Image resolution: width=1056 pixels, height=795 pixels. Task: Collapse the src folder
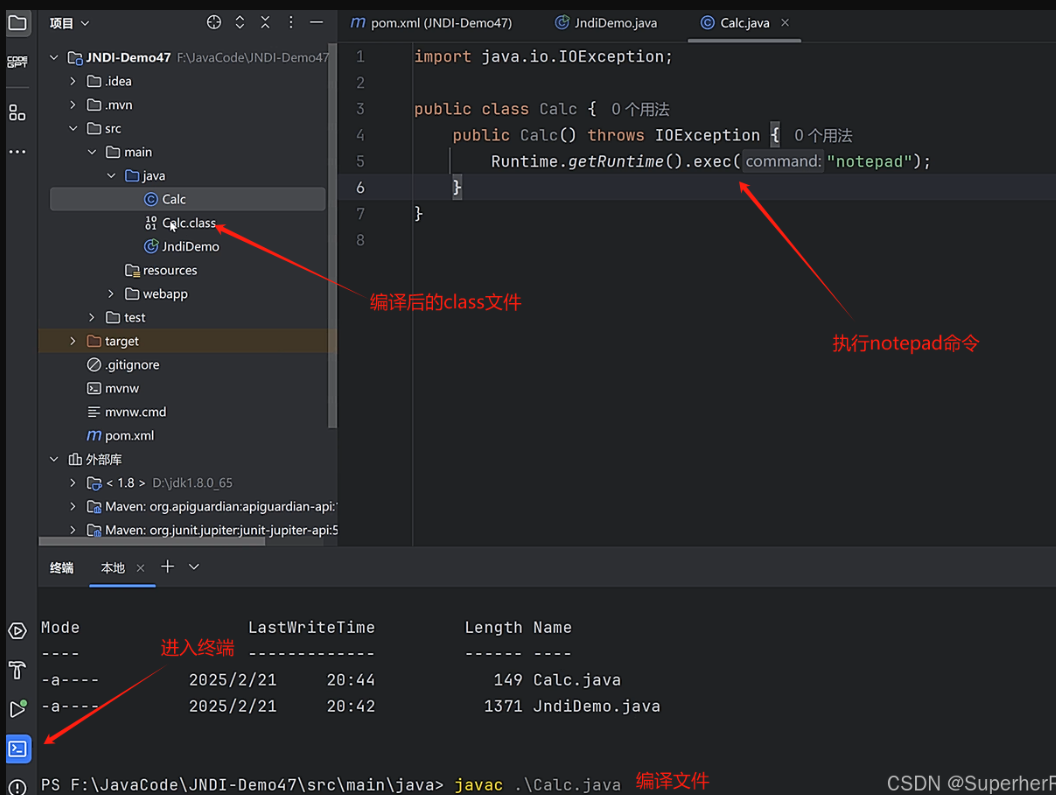(73, 129)
